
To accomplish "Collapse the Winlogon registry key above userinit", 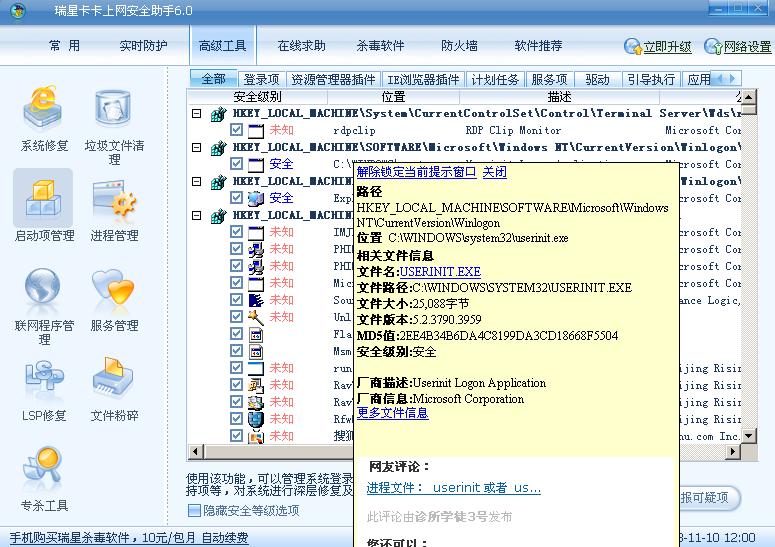I will (x=197, y=147).
